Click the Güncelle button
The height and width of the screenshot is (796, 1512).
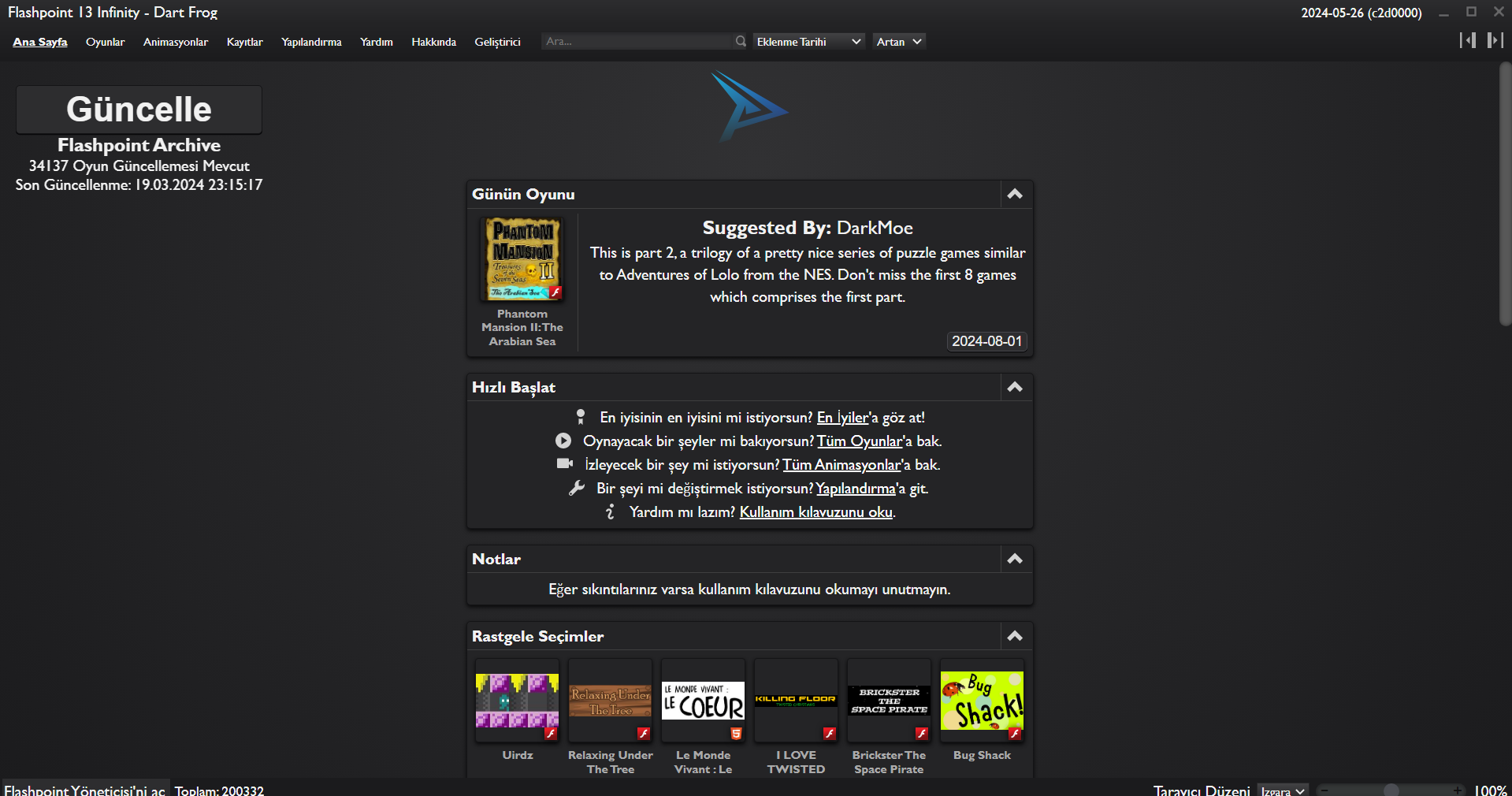point(139,110)
